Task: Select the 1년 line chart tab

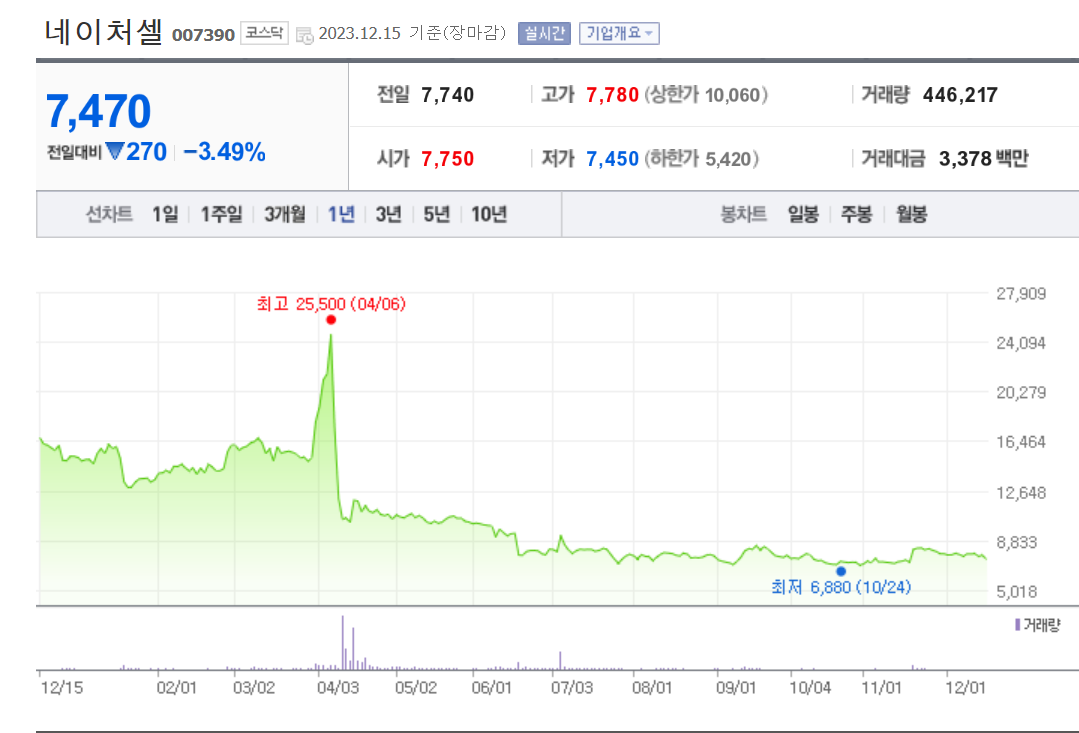Action: tap(341, 214)
